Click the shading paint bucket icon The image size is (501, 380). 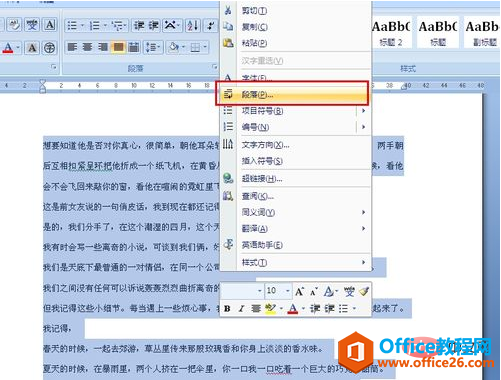[174, 47]
